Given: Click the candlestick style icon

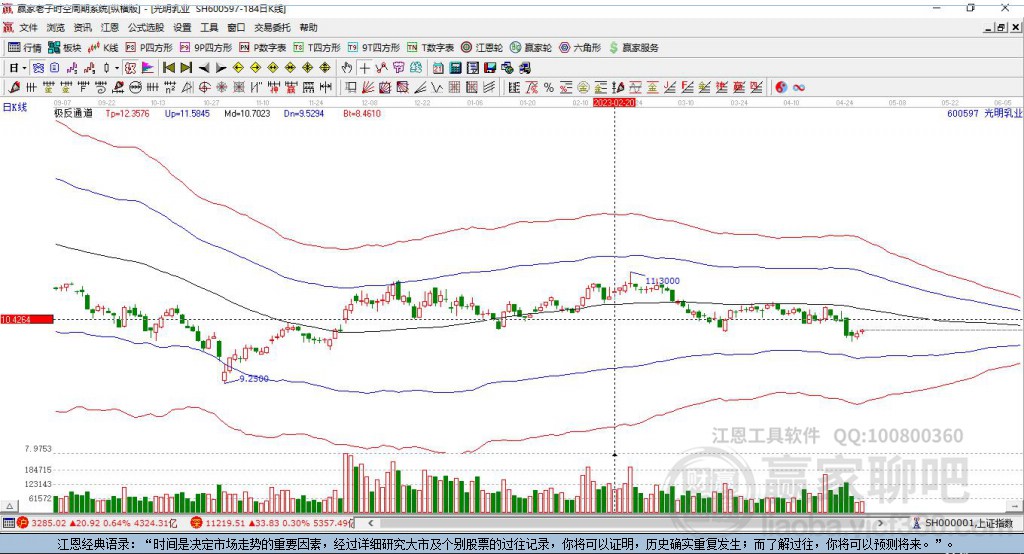Looking at the screenshot, I should [x=106, y=68].
